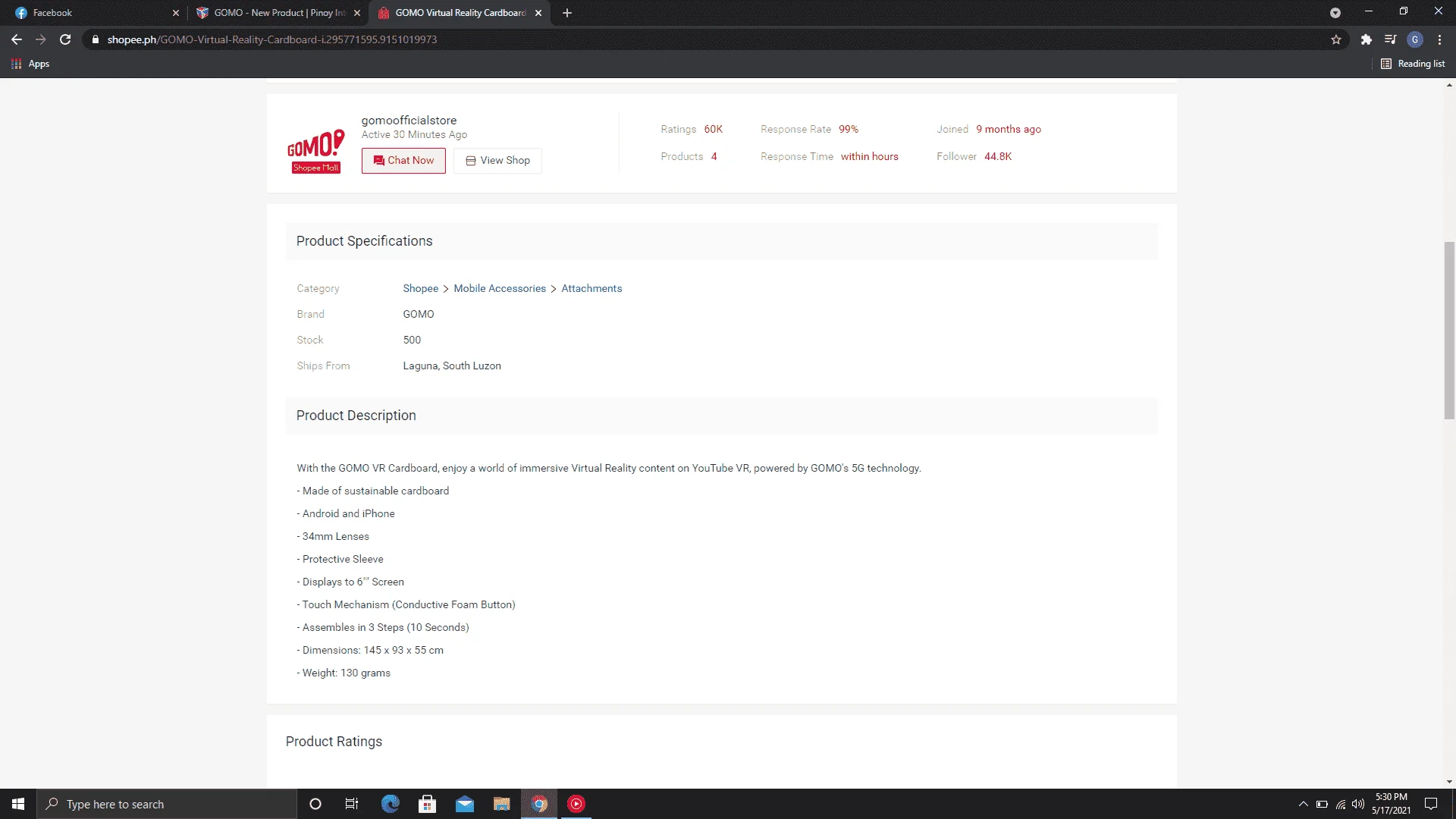
Task: Open the Windows Start menu
Action: click(18, 804)
